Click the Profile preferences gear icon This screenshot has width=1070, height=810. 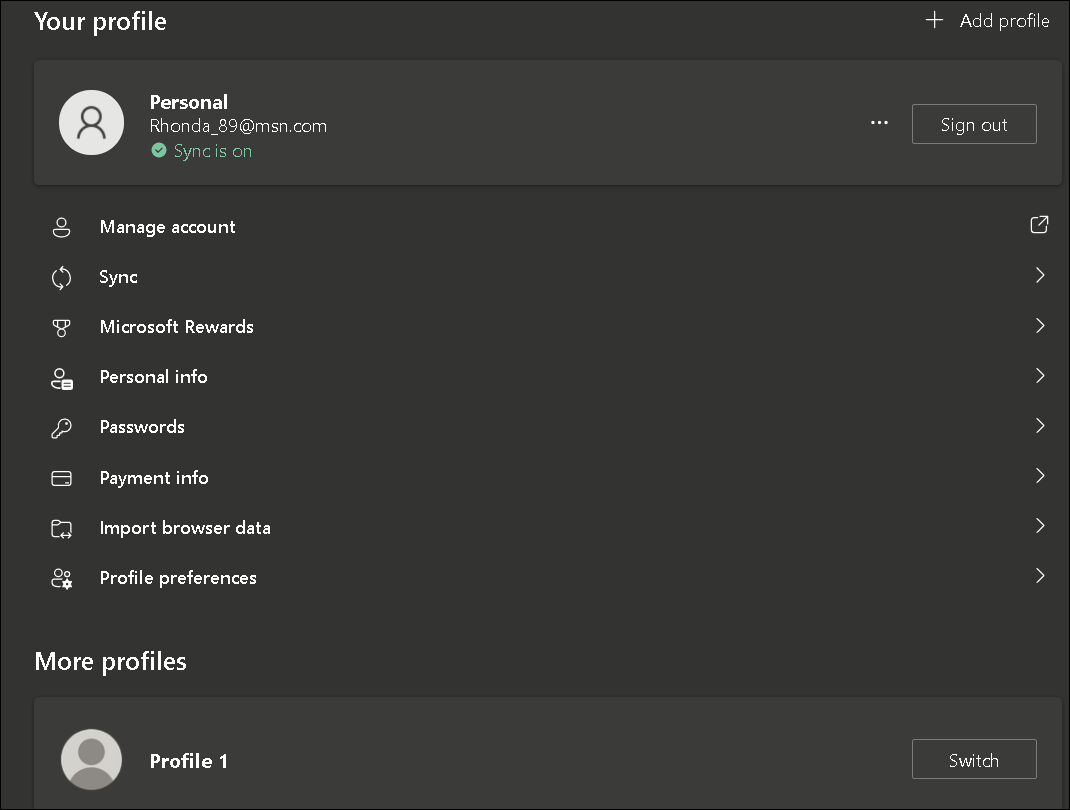[x=61, y=578]
